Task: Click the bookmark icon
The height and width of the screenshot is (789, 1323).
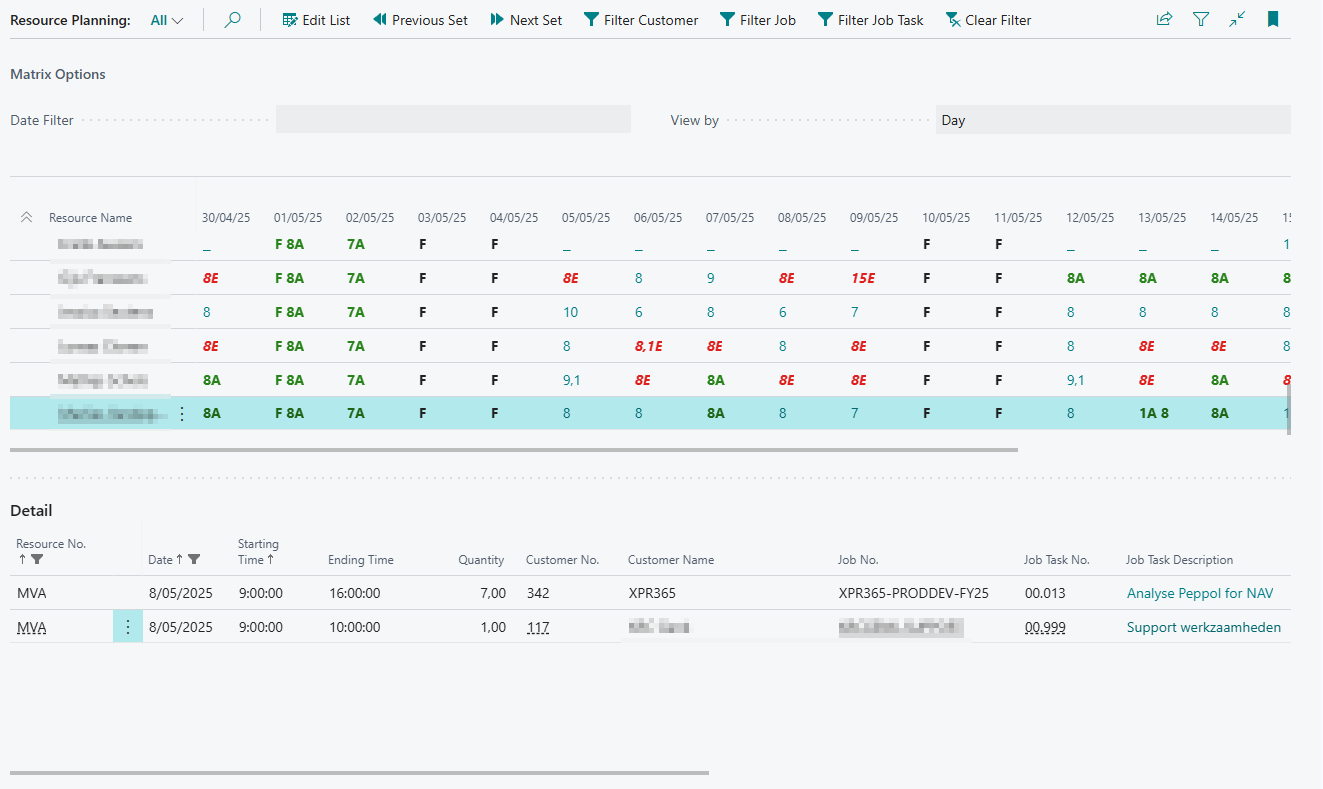Action: coord(1273,20)
